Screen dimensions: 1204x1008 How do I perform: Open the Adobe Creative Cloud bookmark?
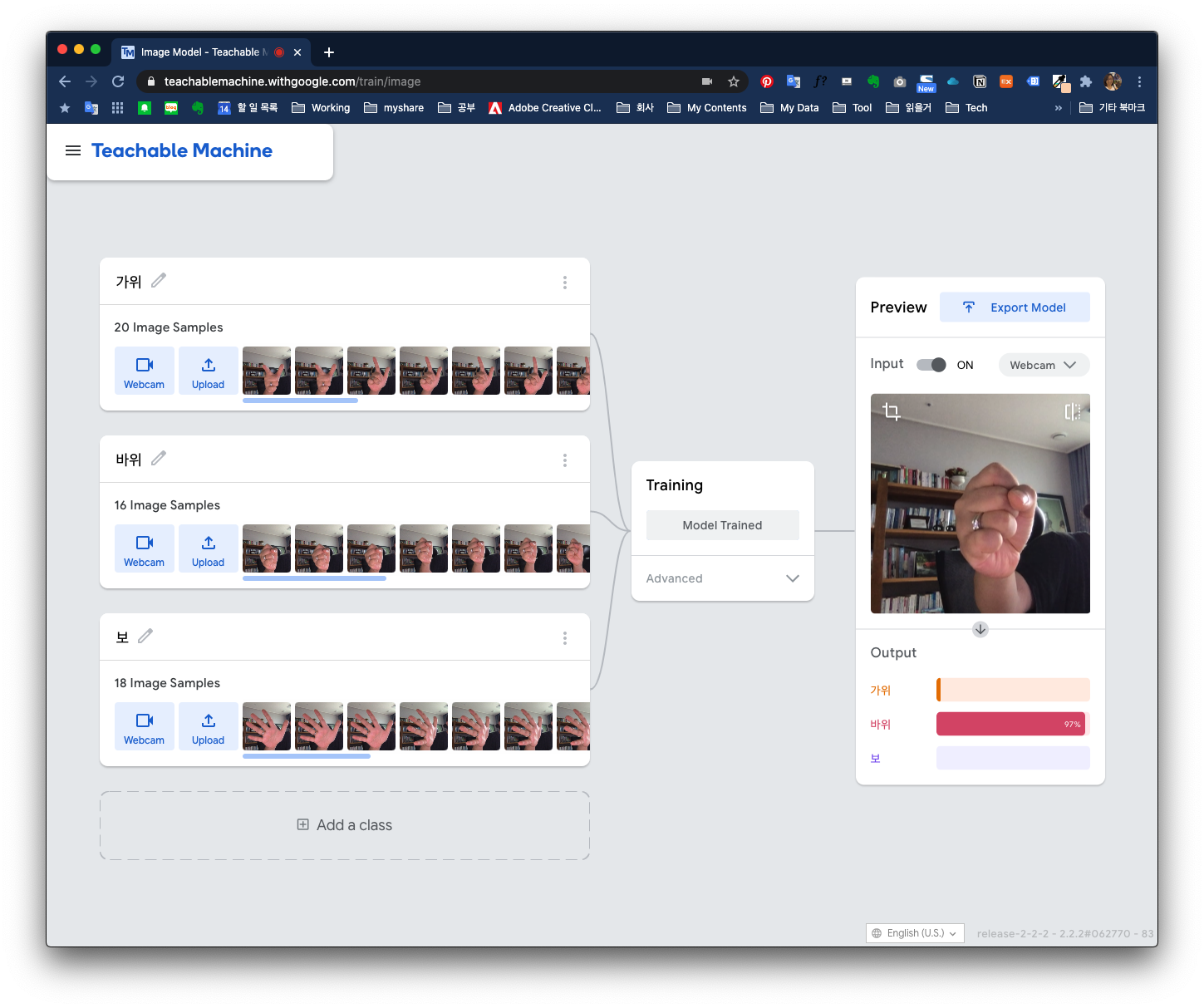(545, 108)
